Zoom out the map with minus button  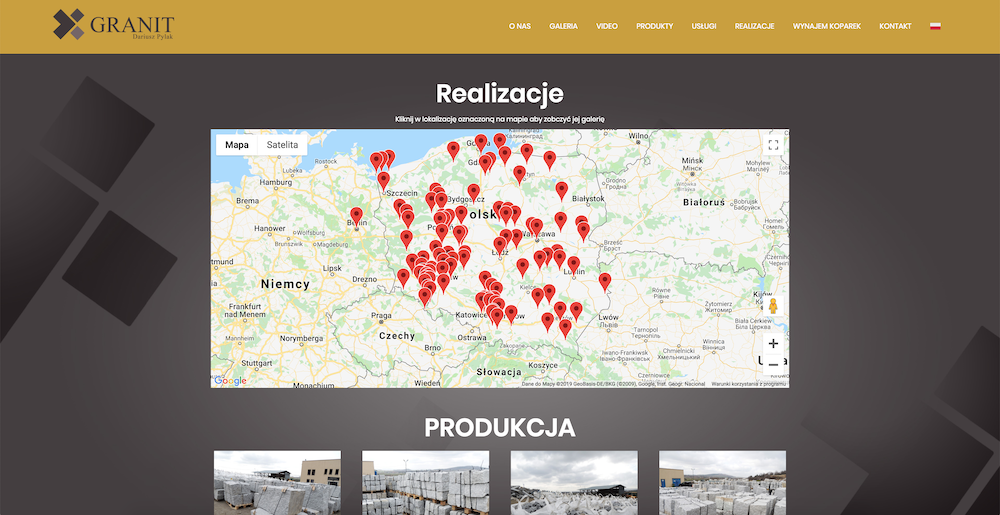(x=772, y=365)
